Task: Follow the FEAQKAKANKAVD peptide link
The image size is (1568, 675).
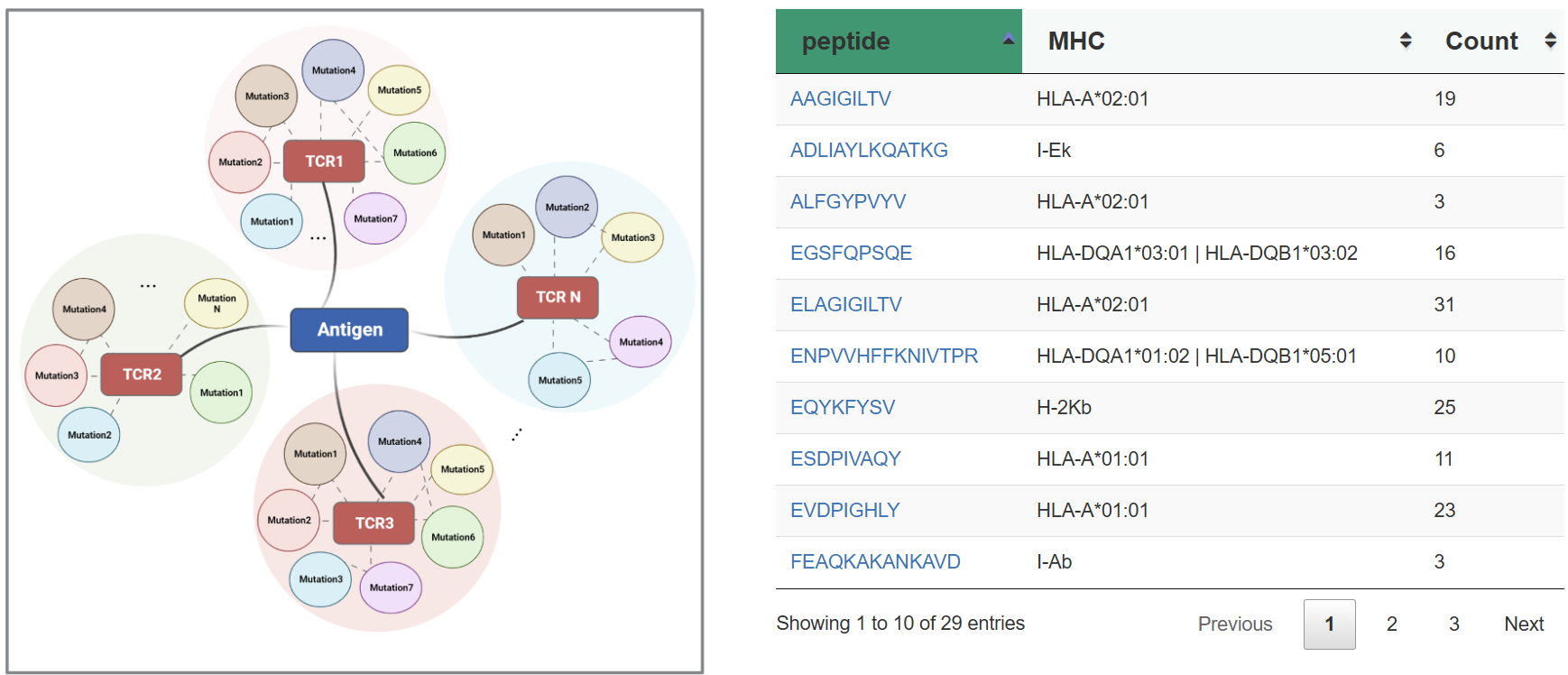Action: 874,562
